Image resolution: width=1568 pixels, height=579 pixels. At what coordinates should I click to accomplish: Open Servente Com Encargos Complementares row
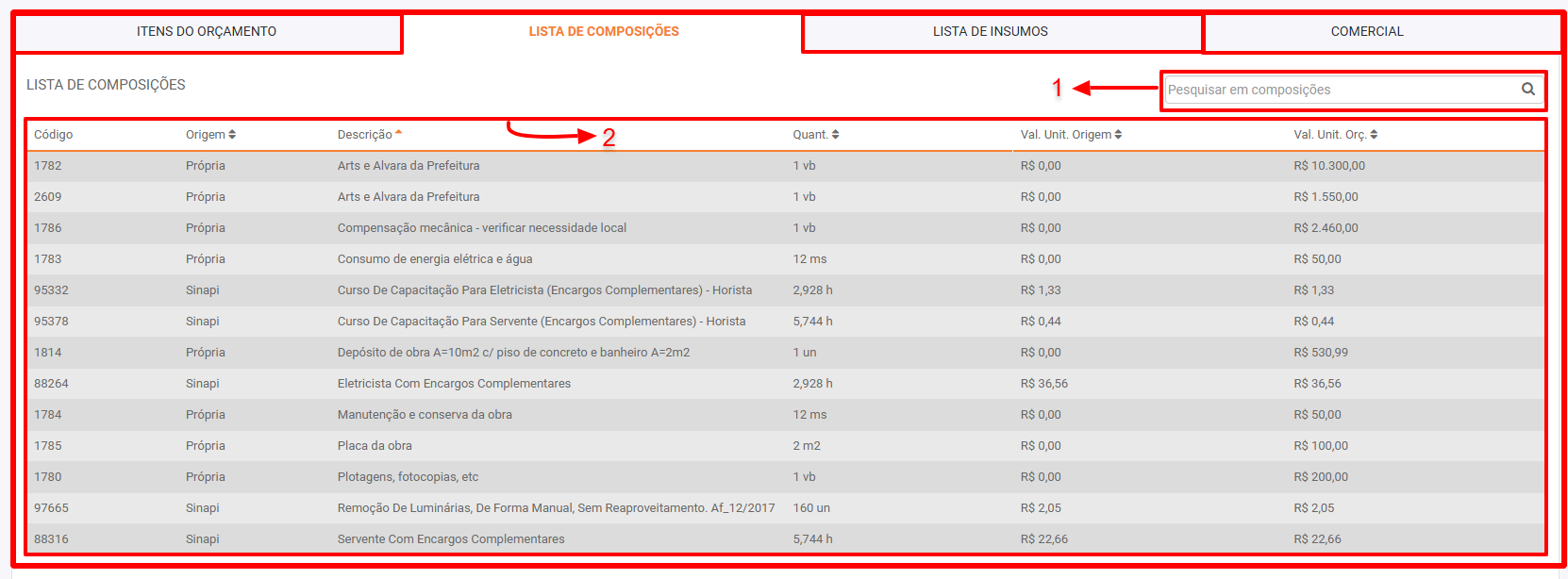click(x=451, y=539)
